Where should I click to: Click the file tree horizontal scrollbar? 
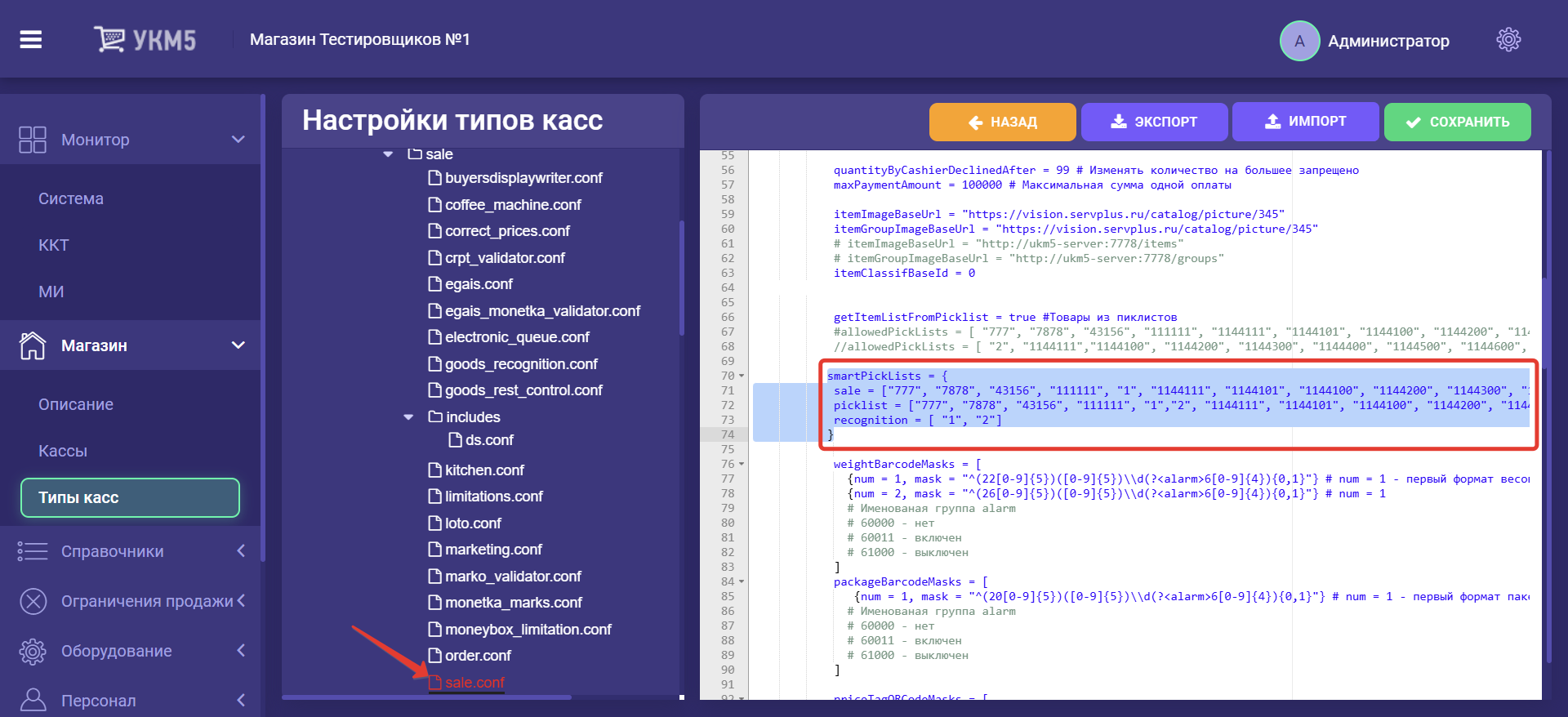(426, 697)
